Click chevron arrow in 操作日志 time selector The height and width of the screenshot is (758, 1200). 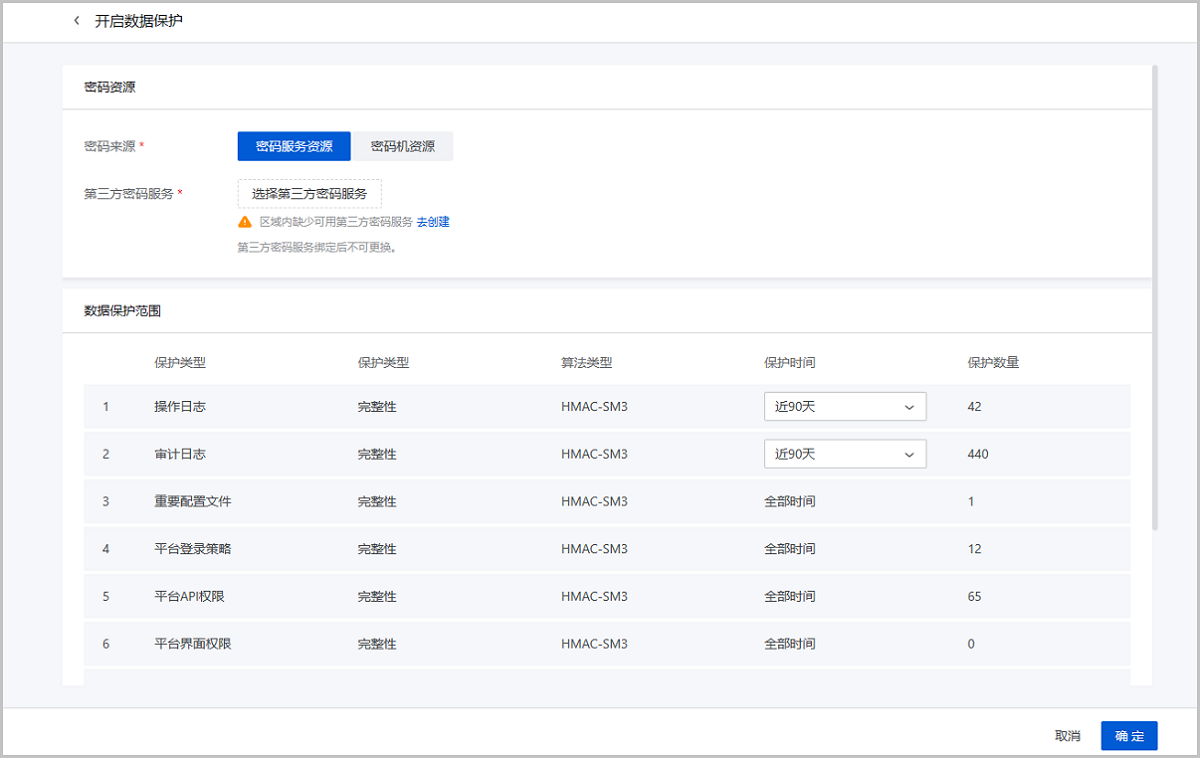click(x=909, y=407)
